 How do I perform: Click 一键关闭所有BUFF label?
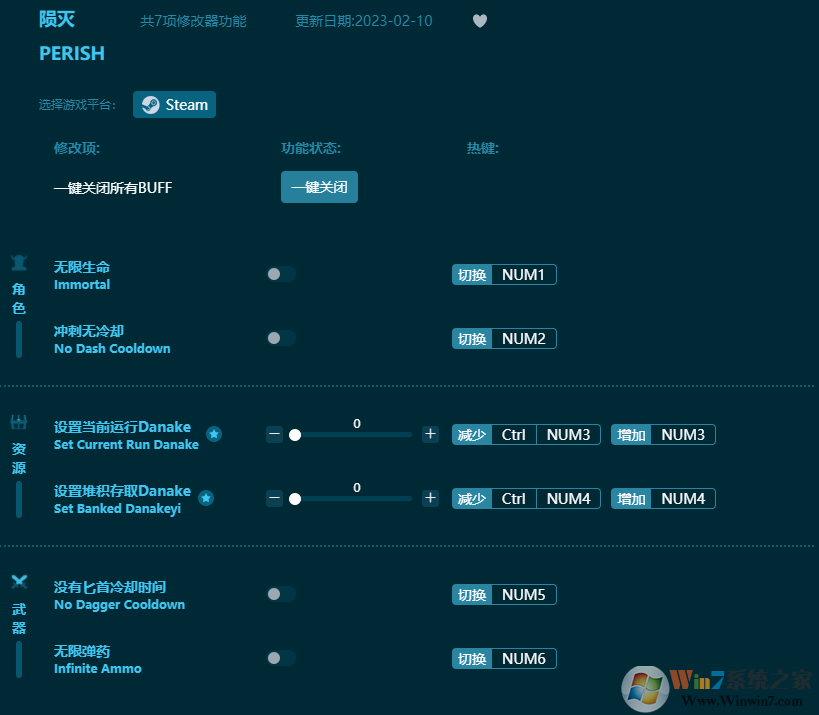[x=113, y=187]
